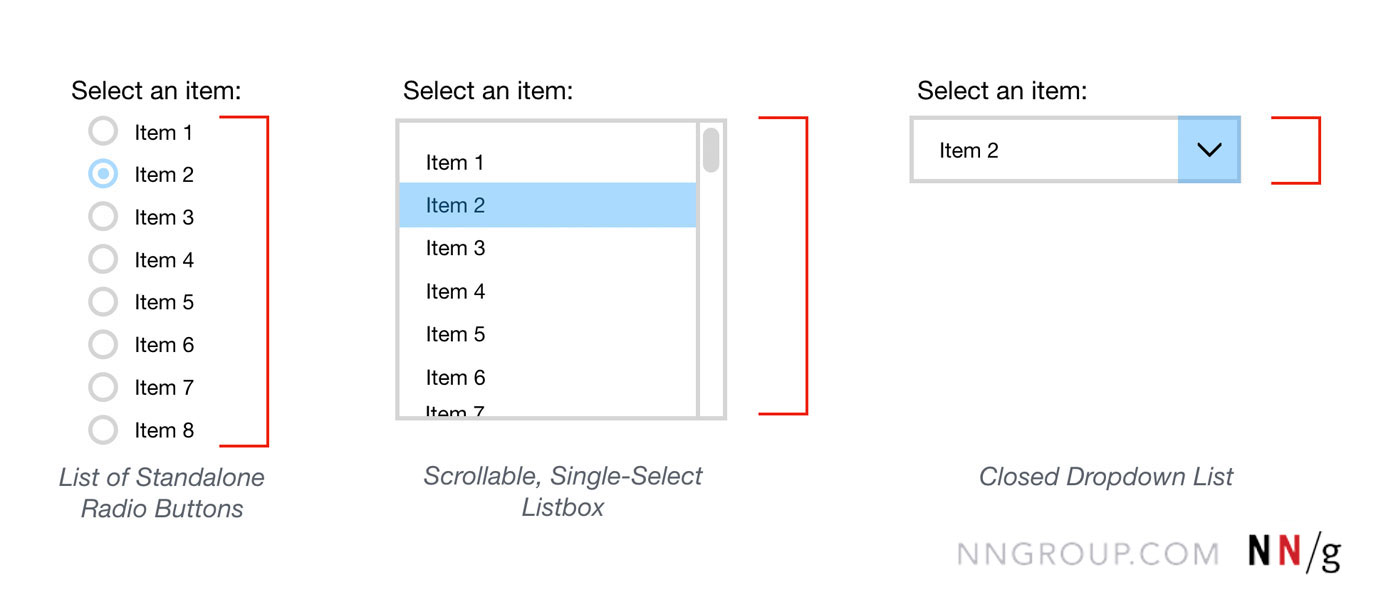This screenshot has height=604, width=1384.
Task: Click highlighted Item 2 in the listbox
Action: [546, 205]
